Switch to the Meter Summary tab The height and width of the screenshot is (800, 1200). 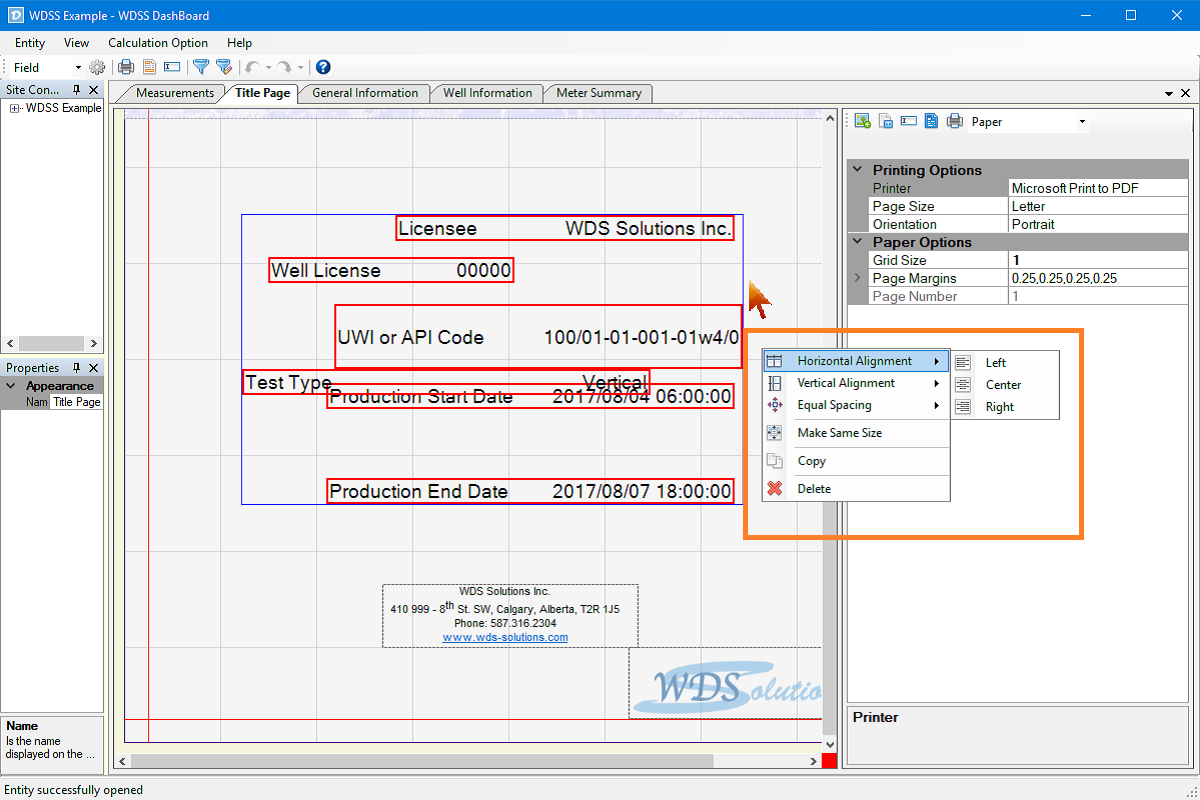tap(599, 93)
